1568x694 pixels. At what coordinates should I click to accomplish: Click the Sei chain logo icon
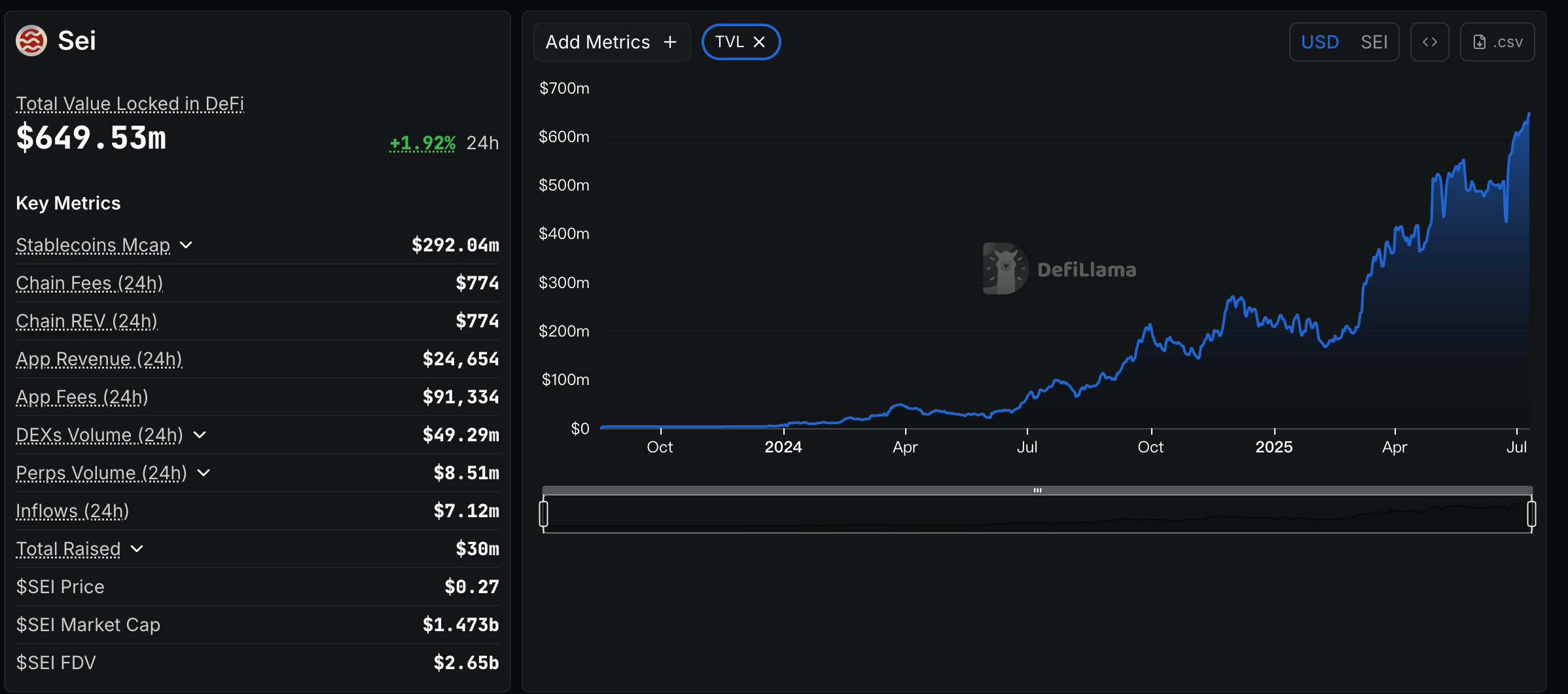click(31, 41)
